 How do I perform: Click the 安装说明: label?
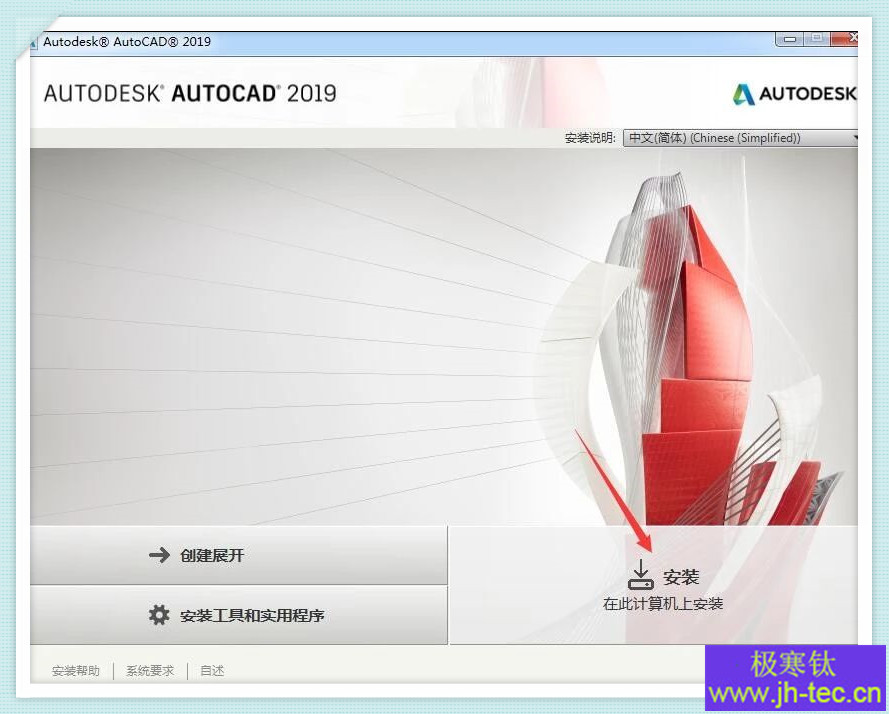tap(590, 138)
